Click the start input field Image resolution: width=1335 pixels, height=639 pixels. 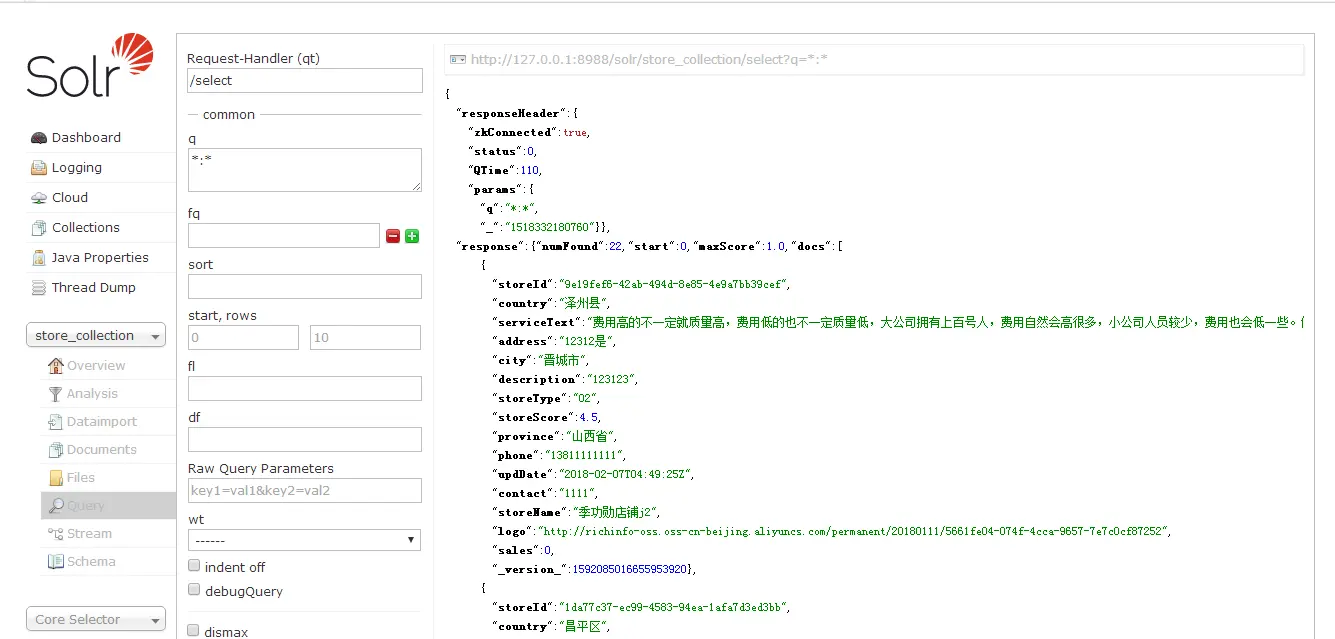click(x=243, y=338)
